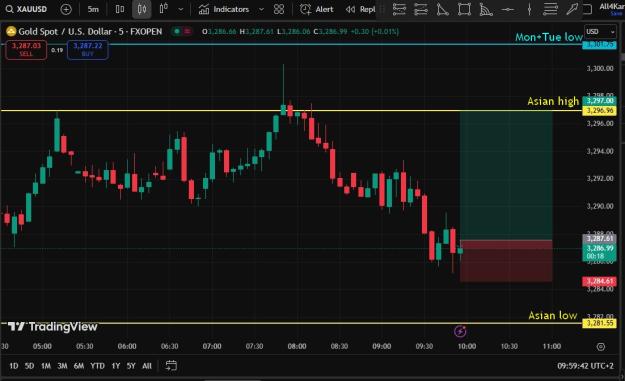Select the Fib Retracement lines tool
625x381 pixels.
pos(550,9)
